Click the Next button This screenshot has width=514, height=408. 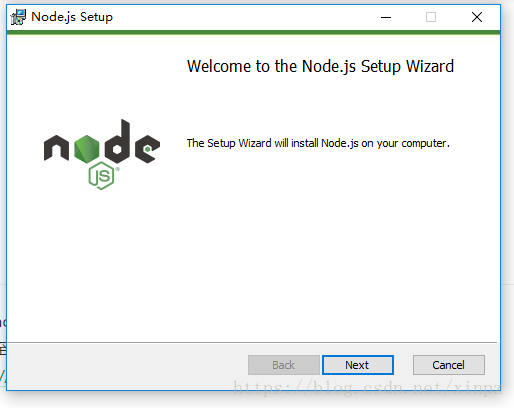coord(358,365)
